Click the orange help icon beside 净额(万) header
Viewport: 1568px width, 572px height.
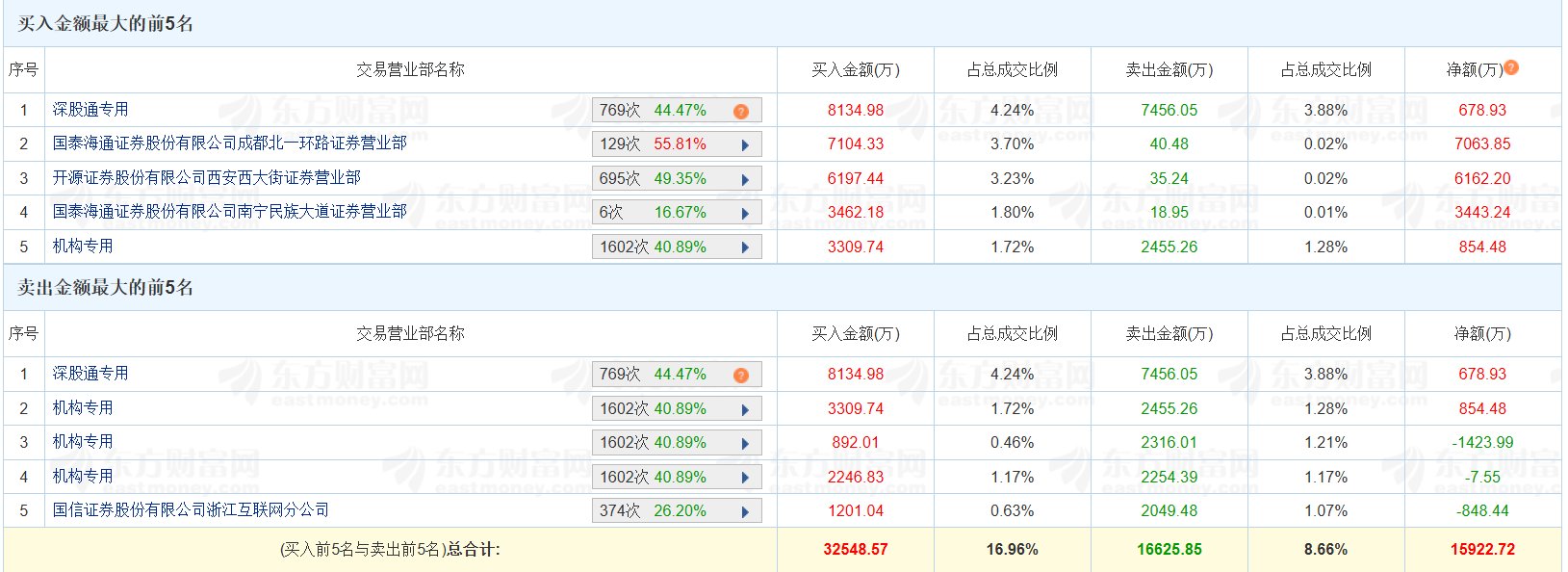1511,67
